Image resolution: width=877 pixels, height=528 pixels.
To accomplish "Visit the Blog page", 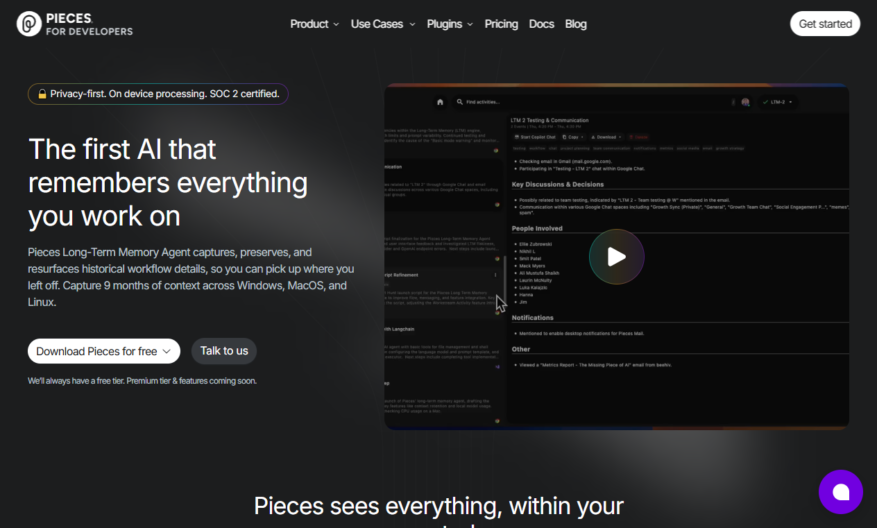I will point(576,24).
